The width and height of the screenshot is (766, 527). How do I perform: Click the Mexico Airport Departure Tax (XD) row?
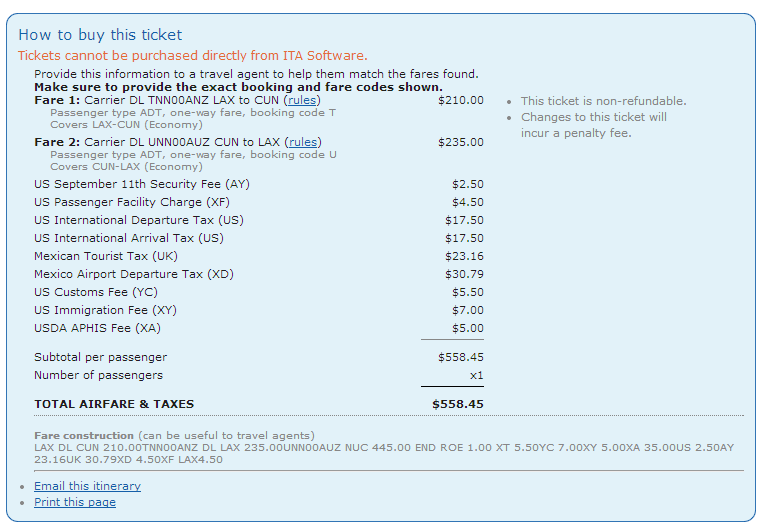(x=259, y=274)
